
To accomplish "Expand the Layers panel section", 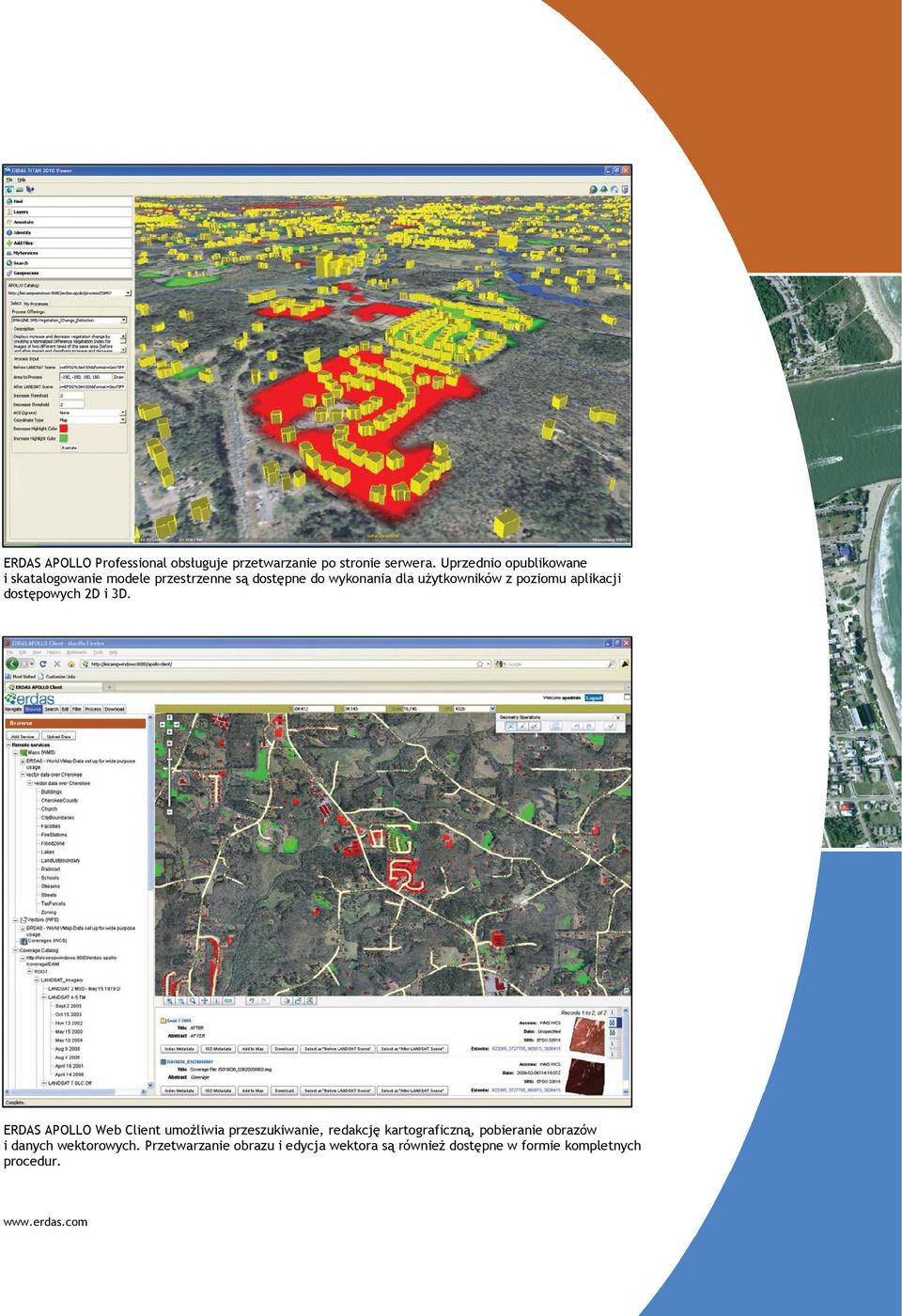I will pyautogui.click(x=69, y=211).
